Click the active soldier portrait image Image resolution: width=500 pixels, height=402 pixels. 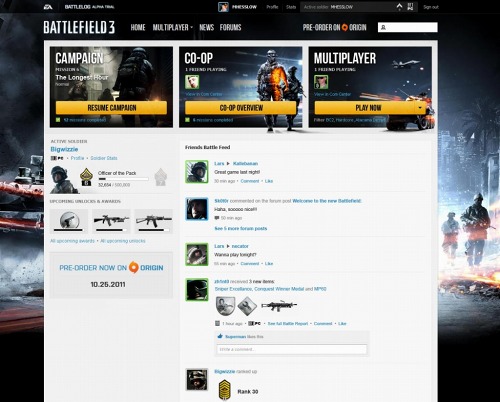[x=64, y=180]
